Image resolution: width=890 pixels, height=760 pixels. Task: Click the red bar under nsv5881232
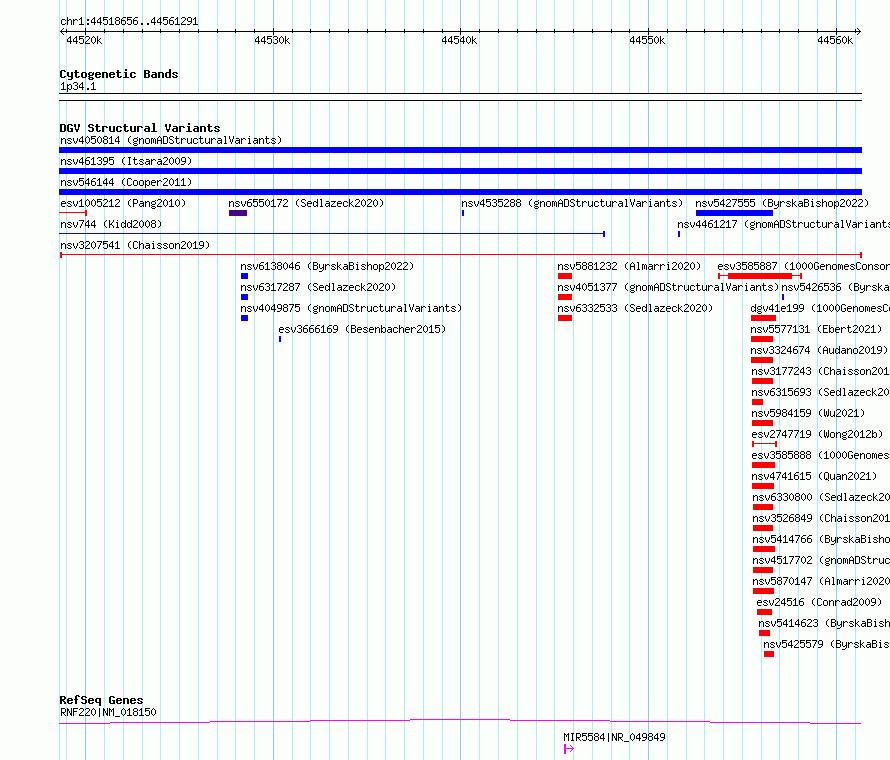click(x=565, y=276)
